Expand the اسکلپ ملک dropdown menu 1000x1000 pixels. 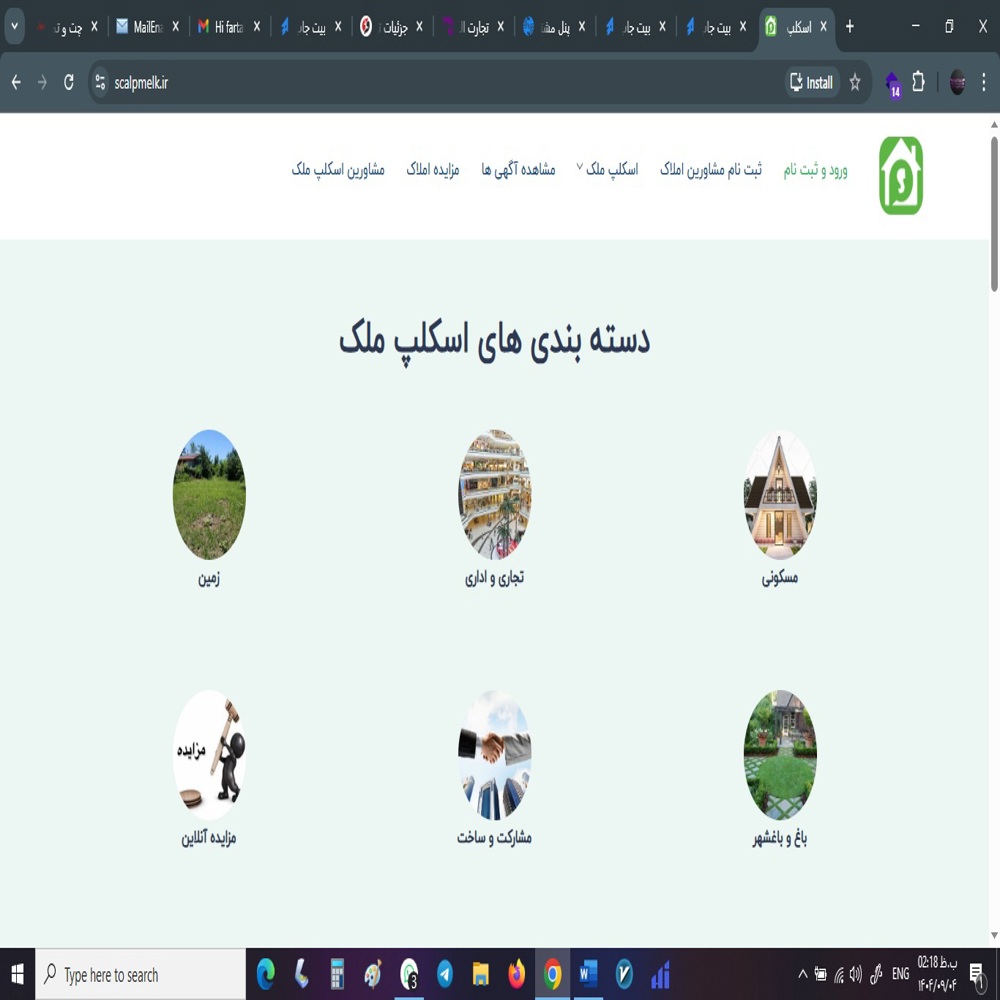click(609, 170)
